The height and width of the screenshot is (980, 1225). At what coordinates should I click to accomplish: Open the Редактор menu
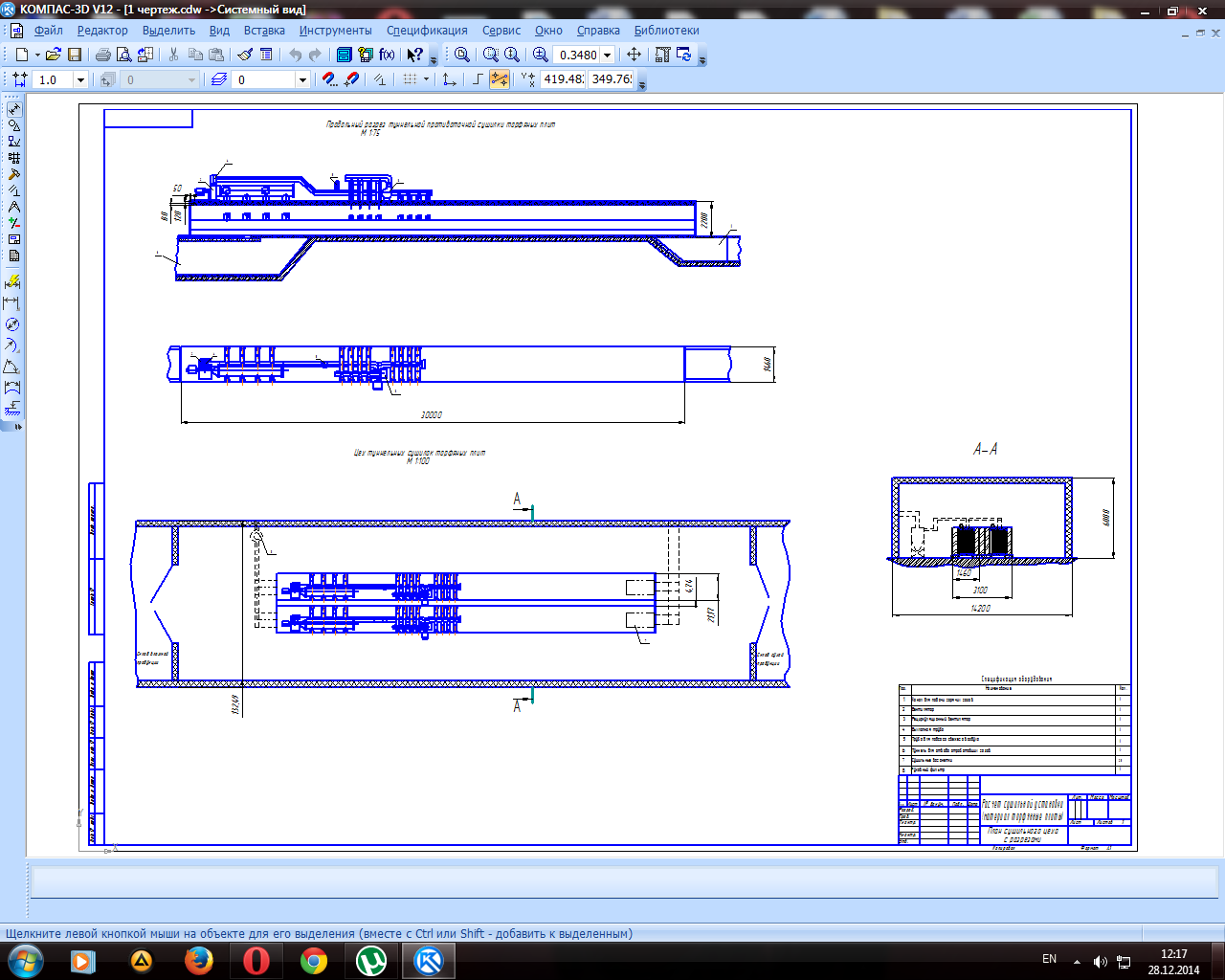click(102, 30)
